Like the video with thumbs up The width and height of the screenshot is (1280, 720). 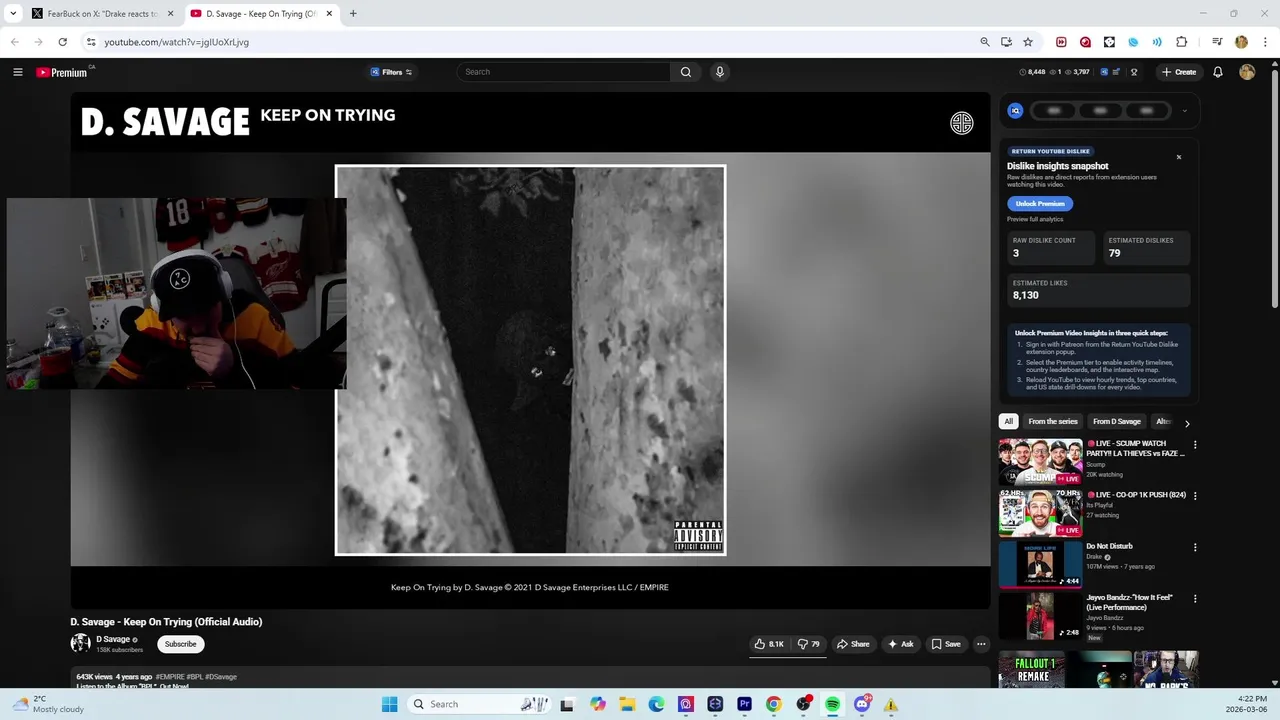(768, 644)
